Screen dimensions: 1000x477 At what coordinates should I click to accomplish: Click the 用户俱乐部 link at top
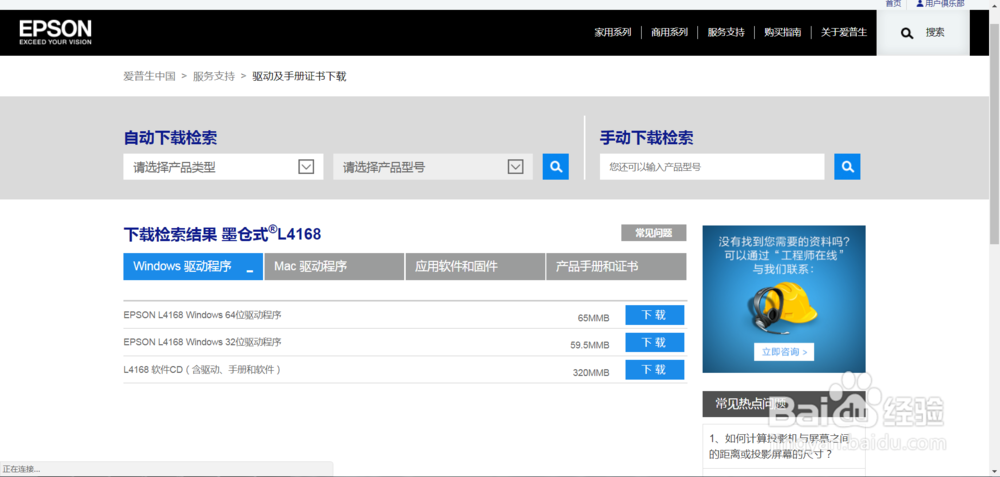pos(945,4)
